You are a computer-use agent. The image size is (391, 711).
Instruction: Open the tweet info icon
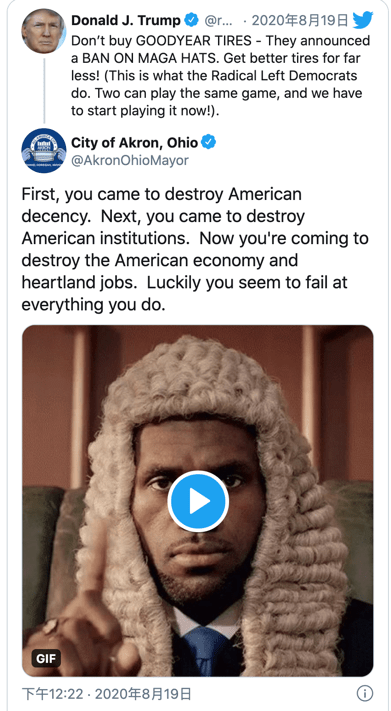tap(365, 692)
